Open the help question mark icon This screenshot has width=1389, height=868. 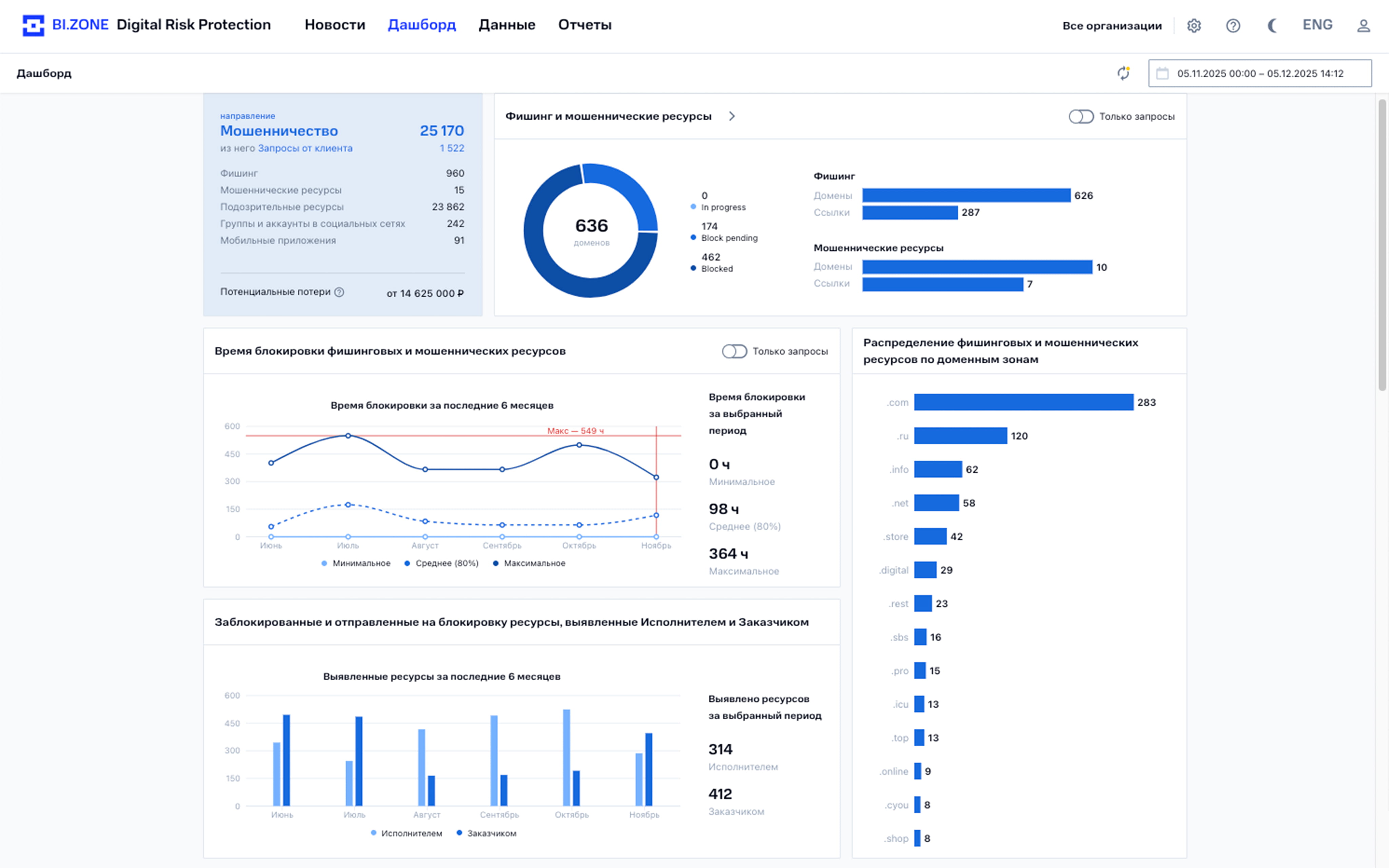click(1233, 25)
